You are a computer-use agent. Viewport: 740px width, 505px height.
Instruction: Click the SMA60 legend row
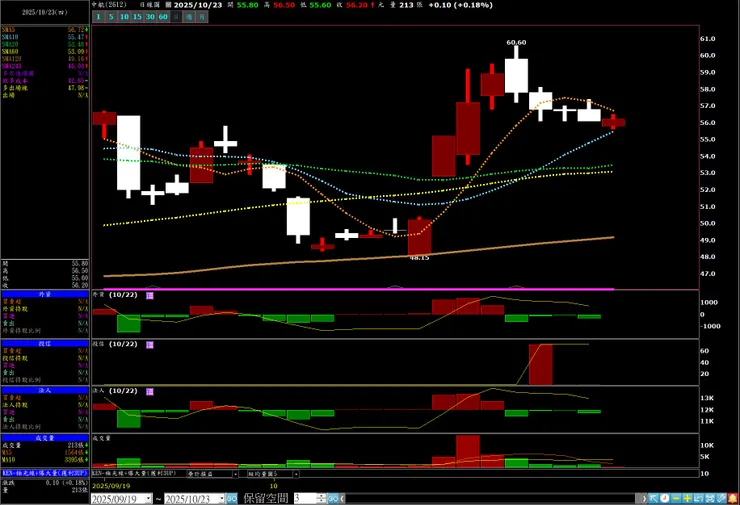point(45,51)
